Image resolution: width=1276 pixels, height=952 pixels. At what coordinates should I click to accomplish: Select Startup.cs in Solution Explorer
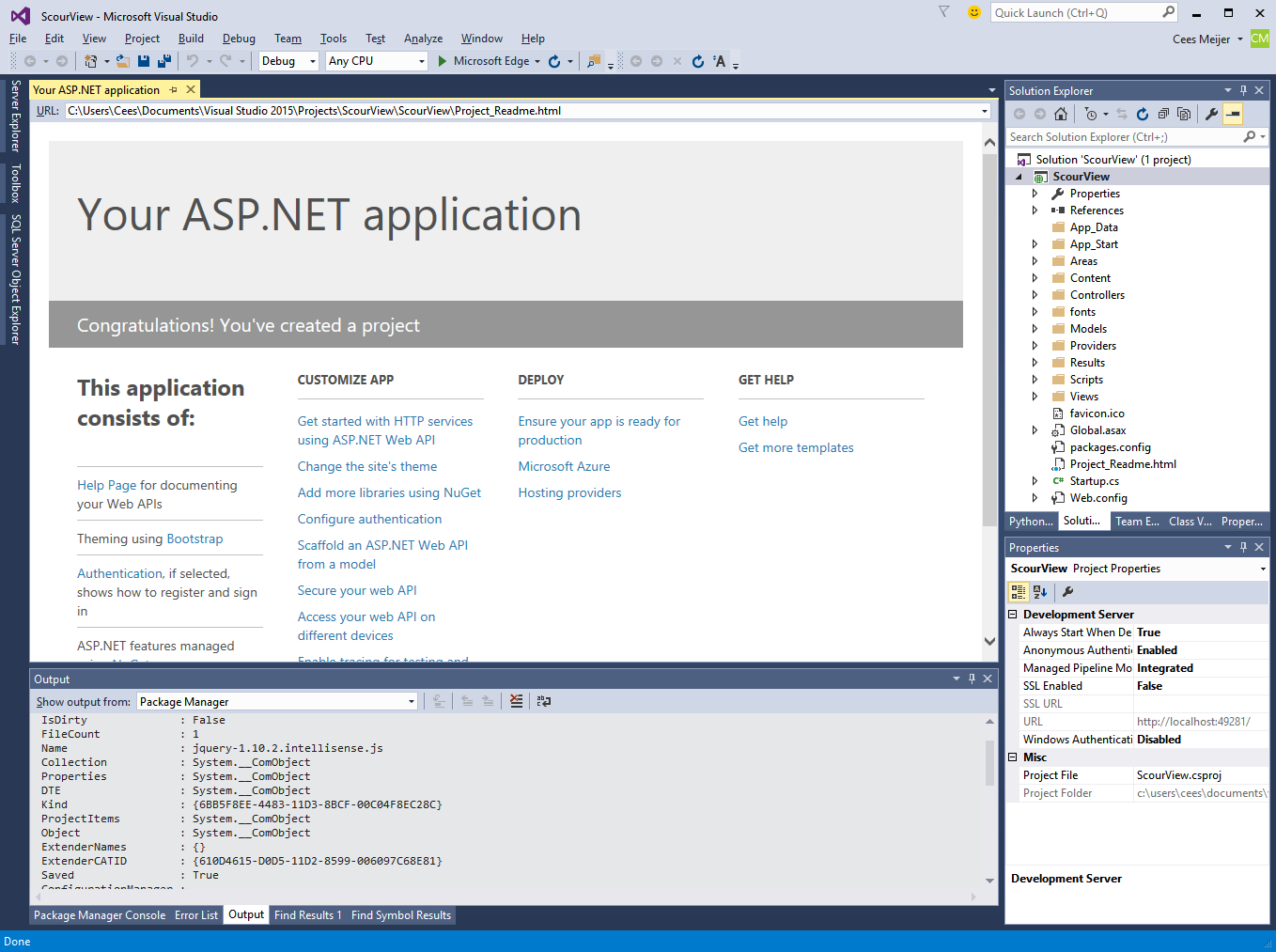[1094, 481]
